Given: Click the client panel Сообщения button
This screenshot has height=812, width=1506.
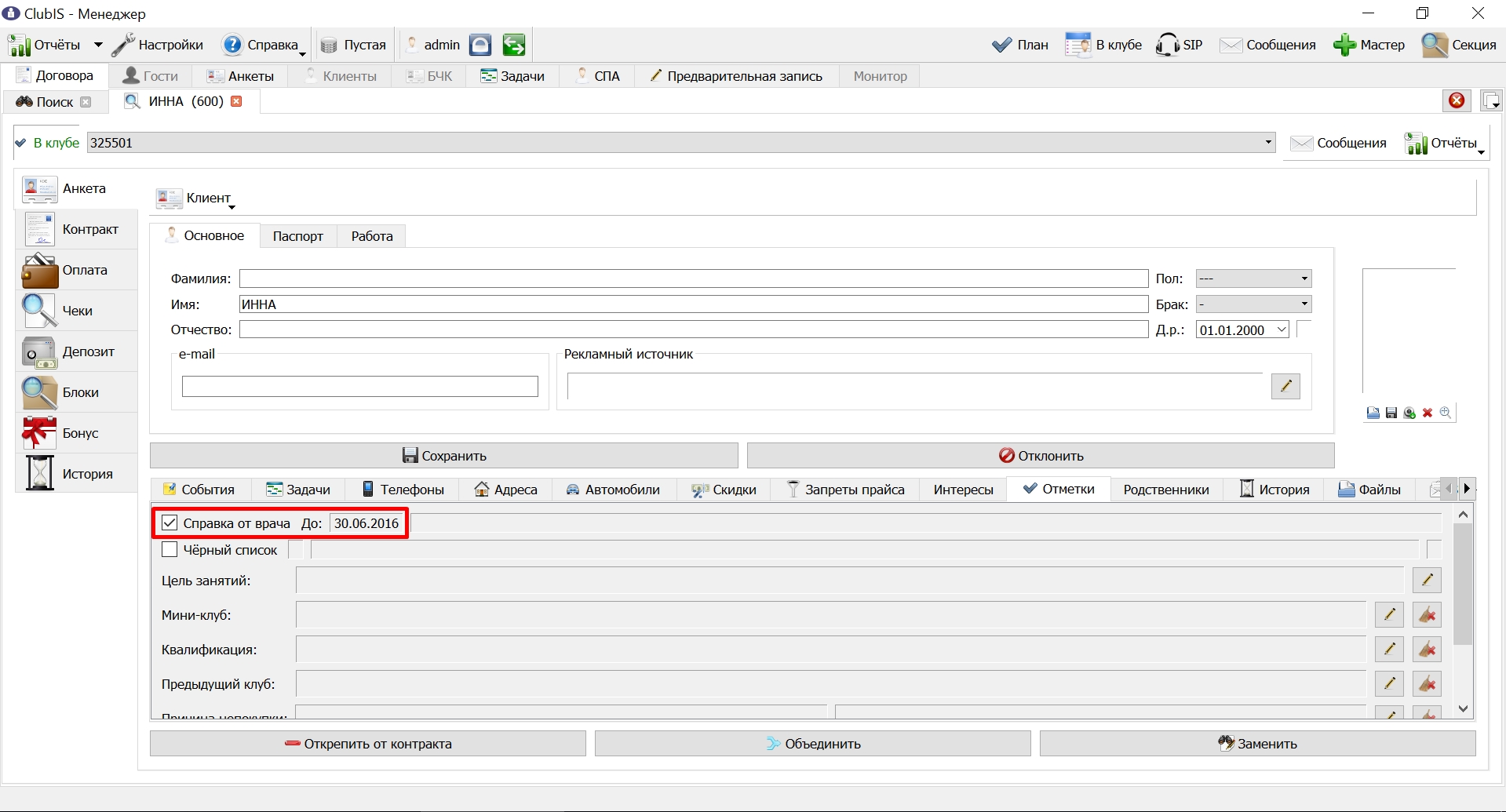Looking at the screenshot, I should [x=1339, y=144].
